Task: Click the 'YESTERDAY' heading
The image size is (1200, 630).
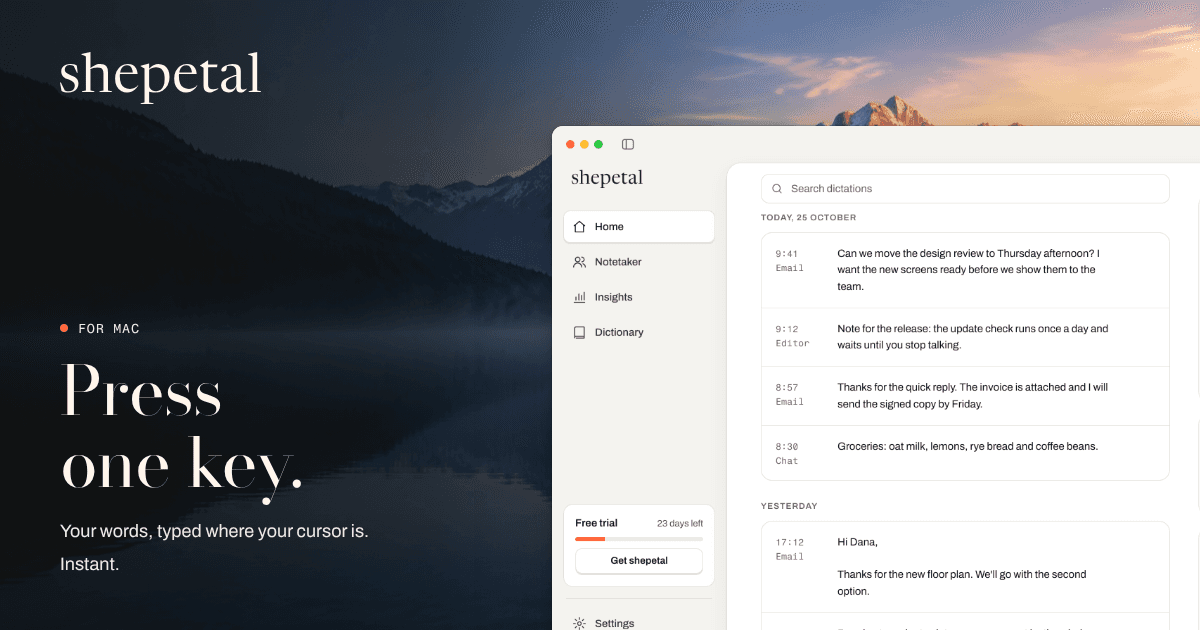Action: click(x=789, y=506)
